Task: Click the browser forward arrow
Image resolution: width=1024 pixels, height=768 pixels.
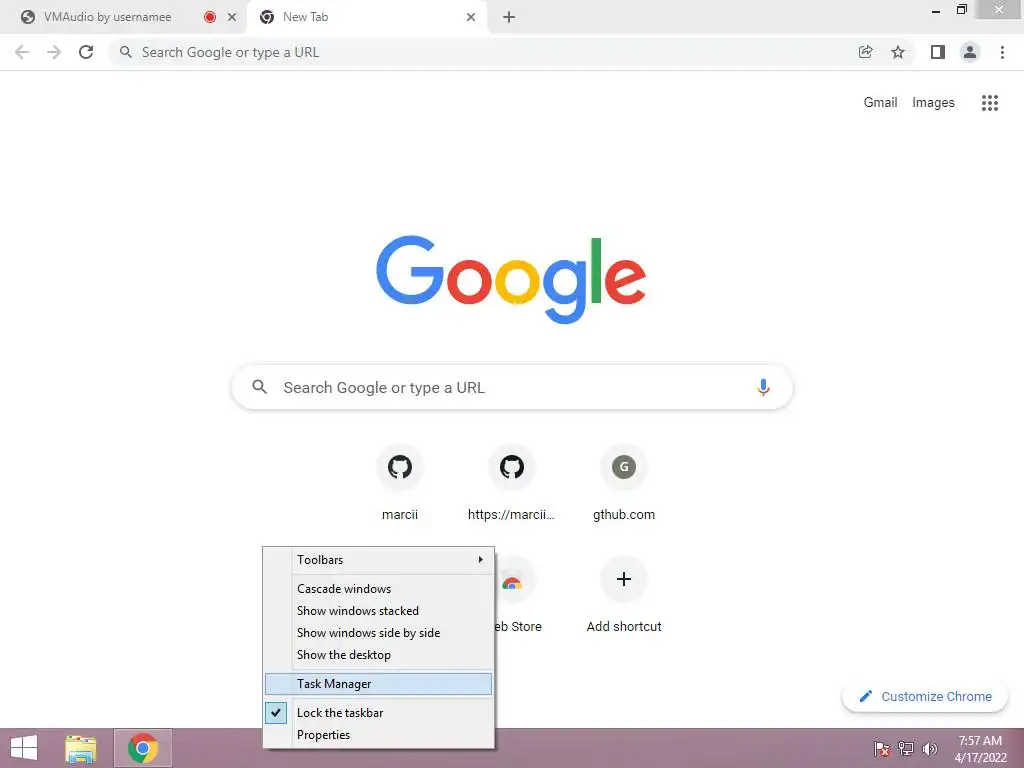Action: [54, 52]
